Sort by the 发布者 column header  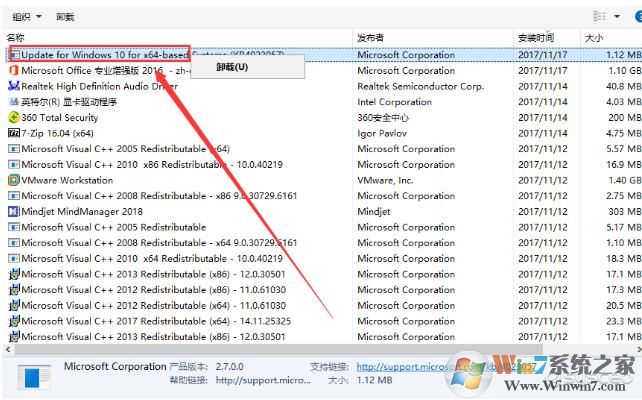click(x=371, y=38)
